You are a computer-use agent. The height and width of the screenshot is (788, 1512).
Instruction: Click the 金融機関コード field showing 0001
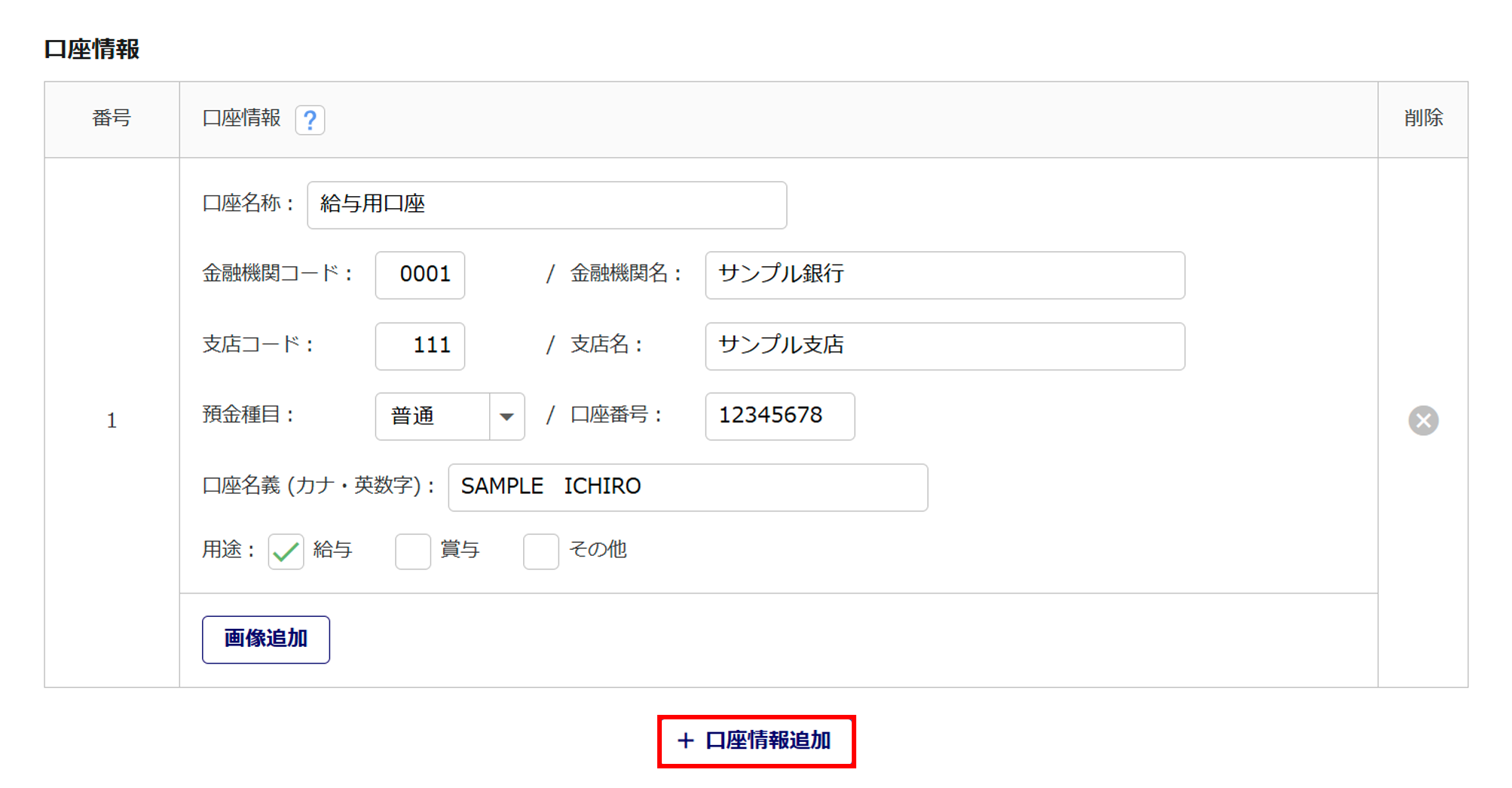(420, 275)
